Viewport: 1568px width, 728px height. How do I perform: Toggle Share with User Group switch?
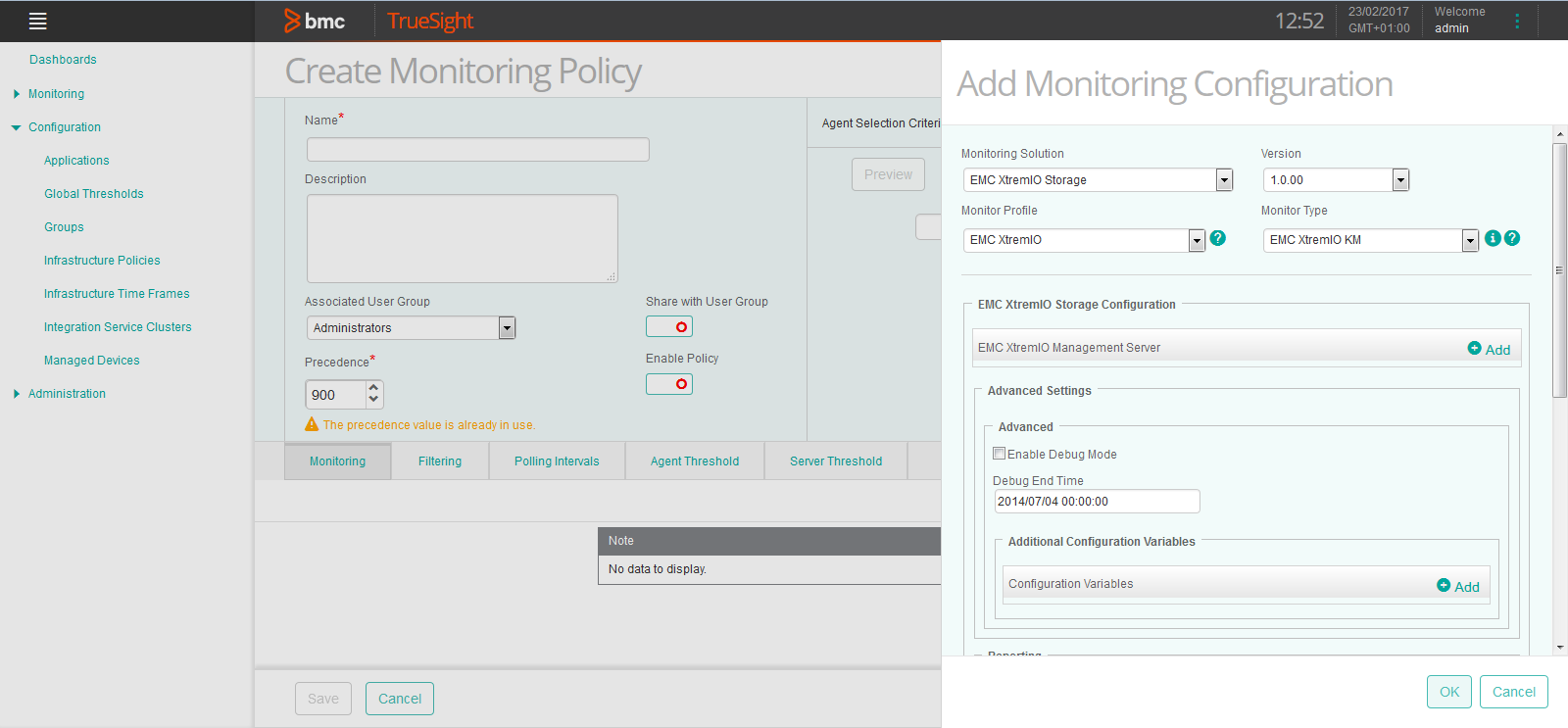click(669, 326)
